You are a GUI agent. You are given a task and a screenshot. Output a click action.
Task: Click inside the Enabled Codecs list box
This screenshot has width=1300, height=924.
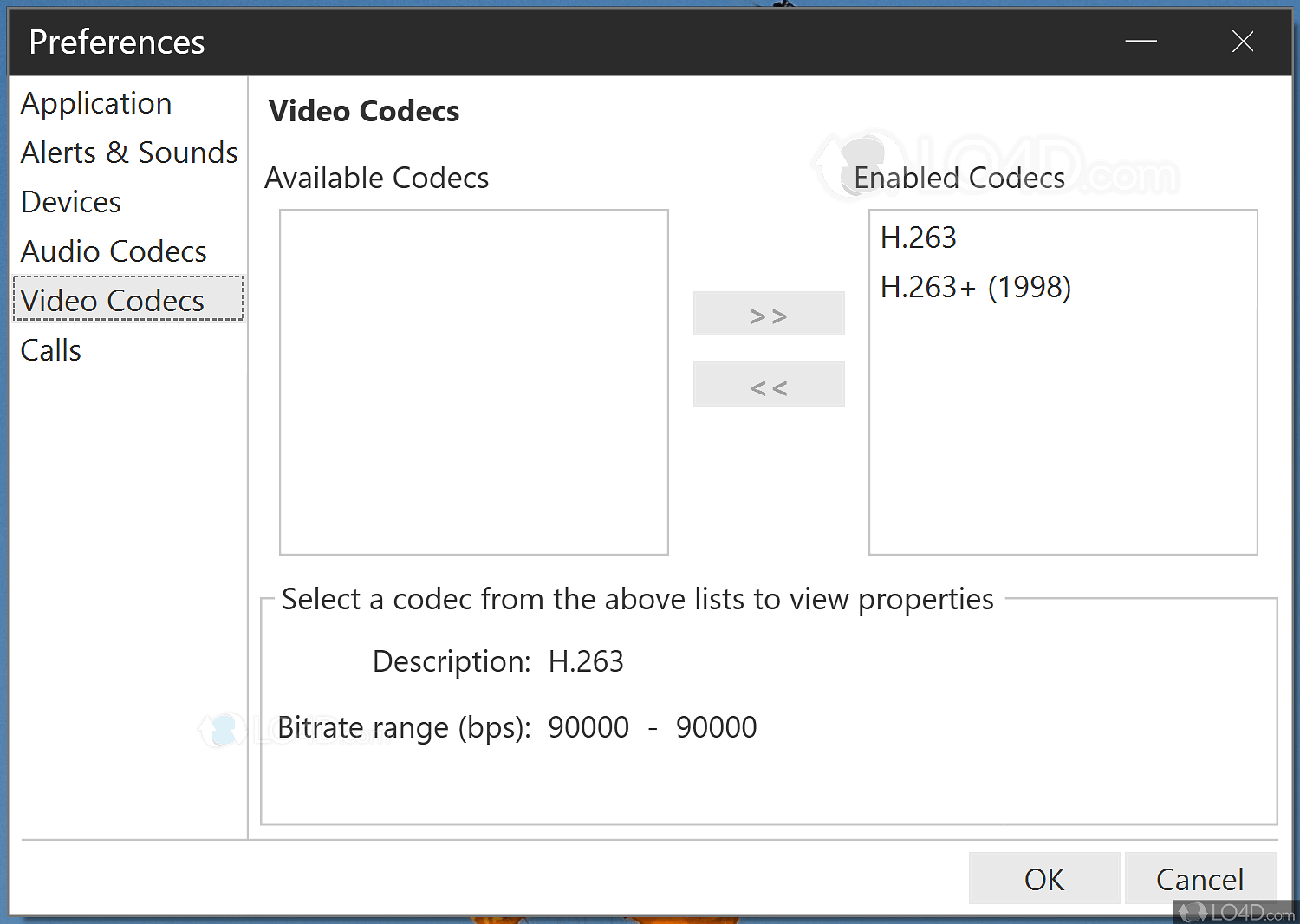pos(1063,433)
